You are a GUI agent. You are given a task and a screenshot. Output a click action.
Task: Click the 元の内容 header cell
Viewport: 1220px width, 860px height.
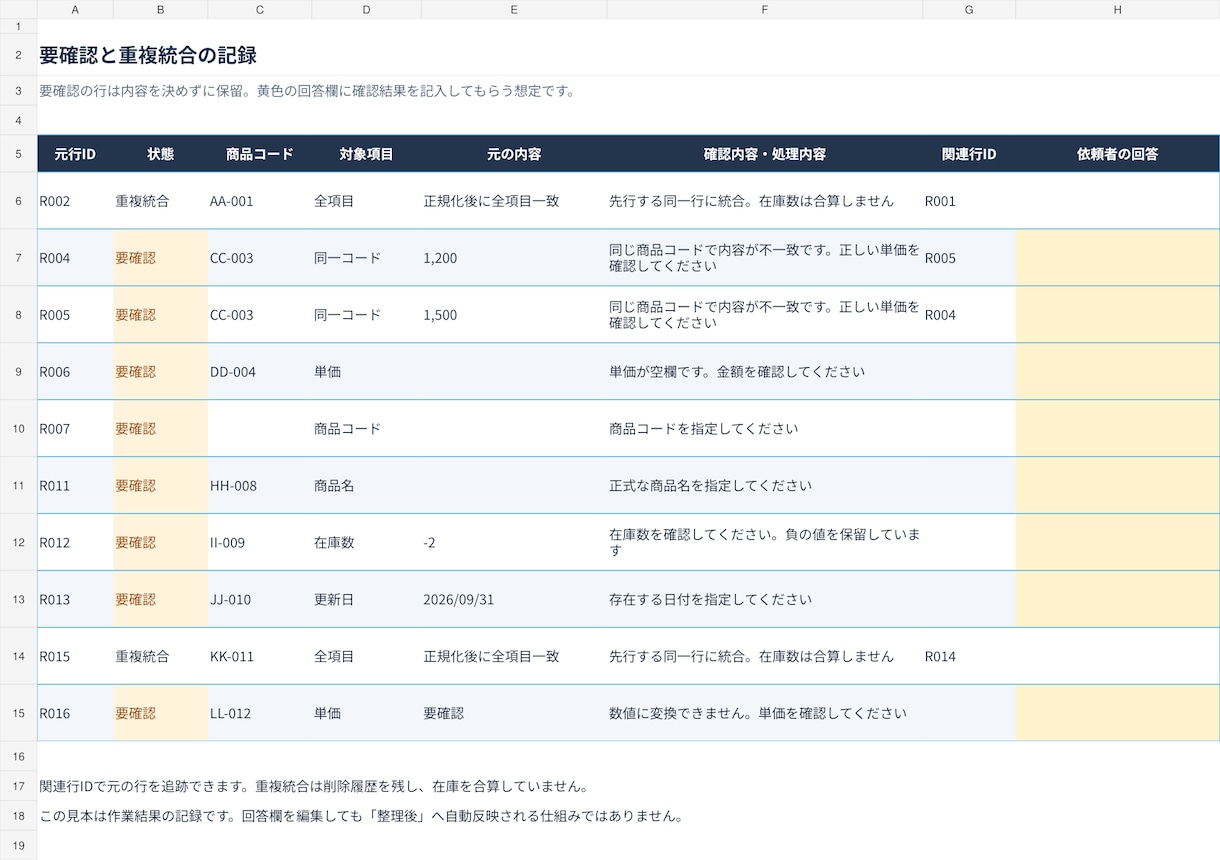point(514,154)
